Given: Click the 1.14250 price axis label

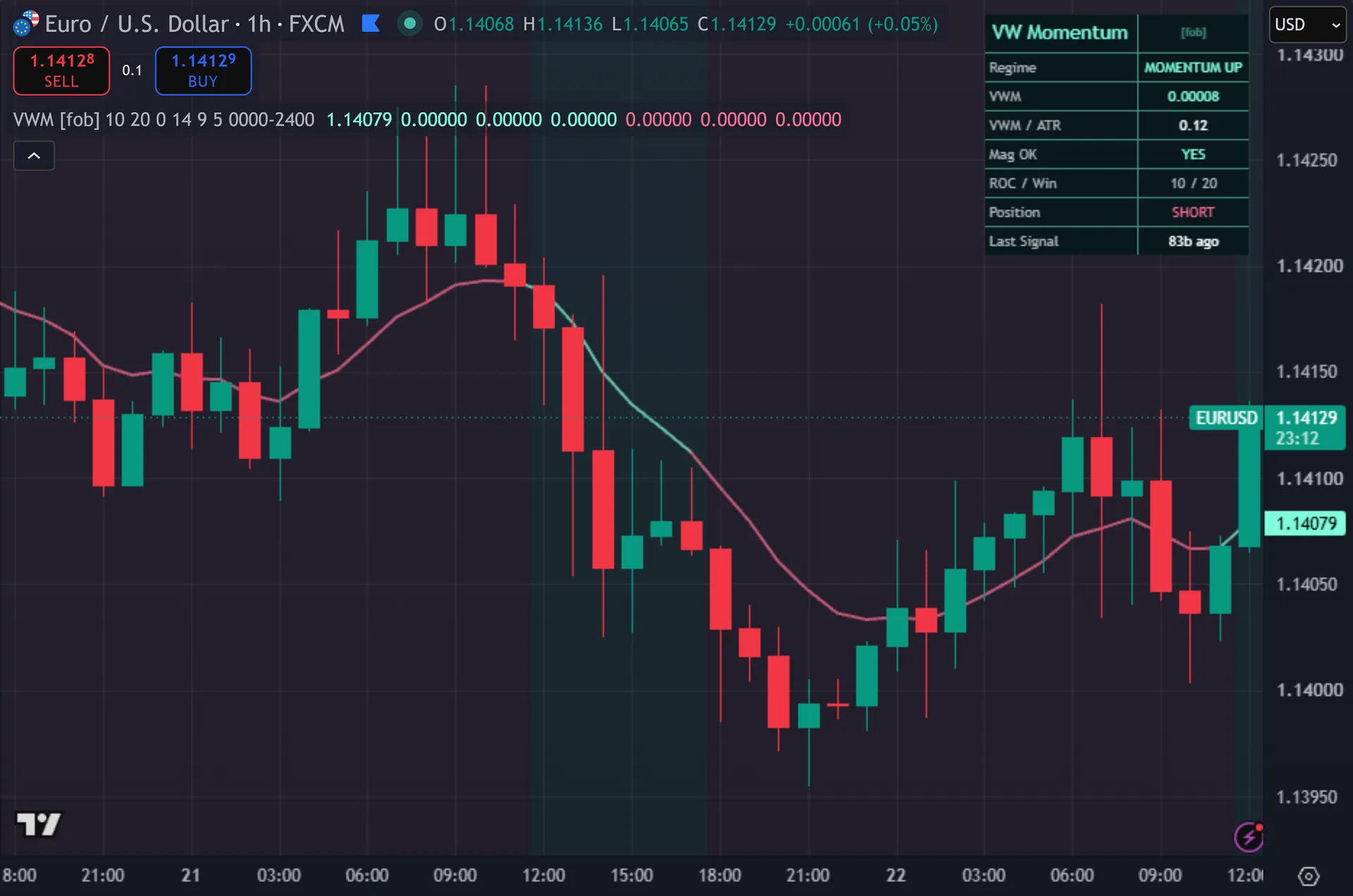Looking at the screenshot, I should 1306,161.
